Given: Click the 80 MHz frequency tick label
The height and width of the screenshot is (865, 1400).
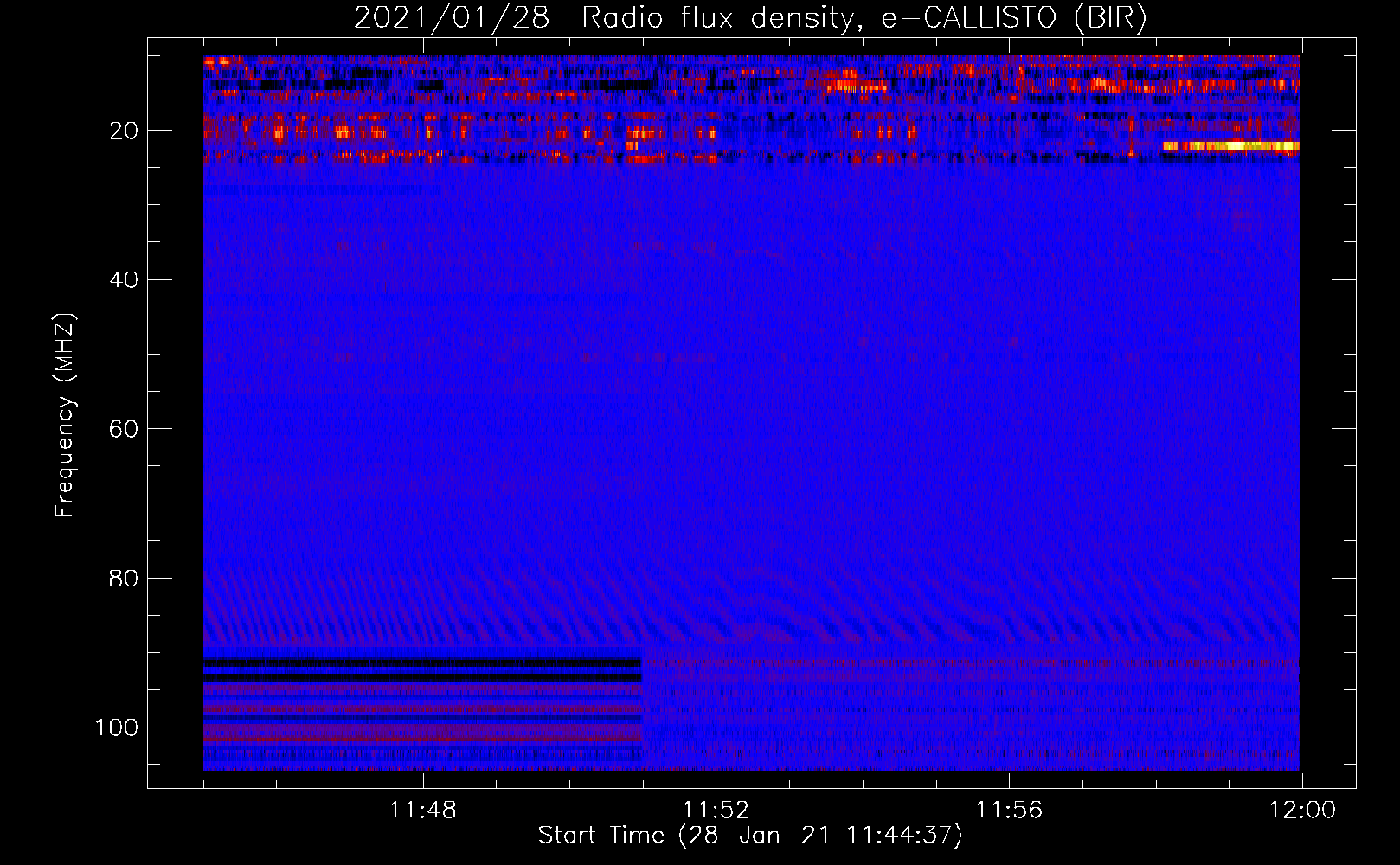Looking at the screenshot, I should point(125,578).
